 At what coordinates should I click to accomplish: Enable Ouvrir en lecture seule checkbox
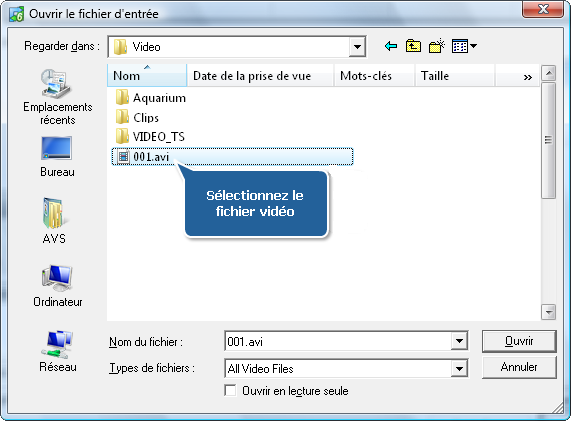click(230, 390)
